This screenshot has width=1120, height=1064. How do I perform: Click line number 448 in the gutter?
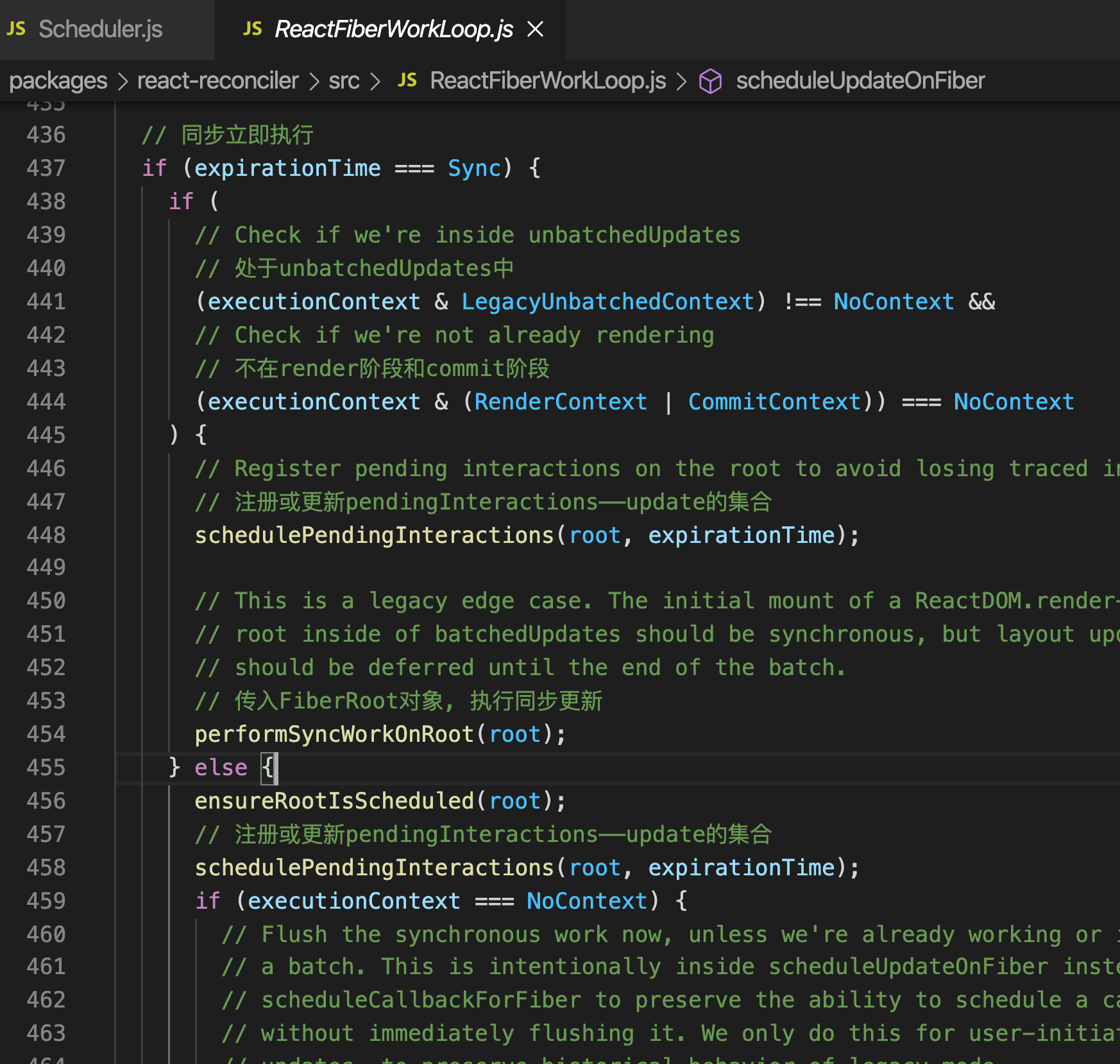pyautogui.click(x=46, y=535)
